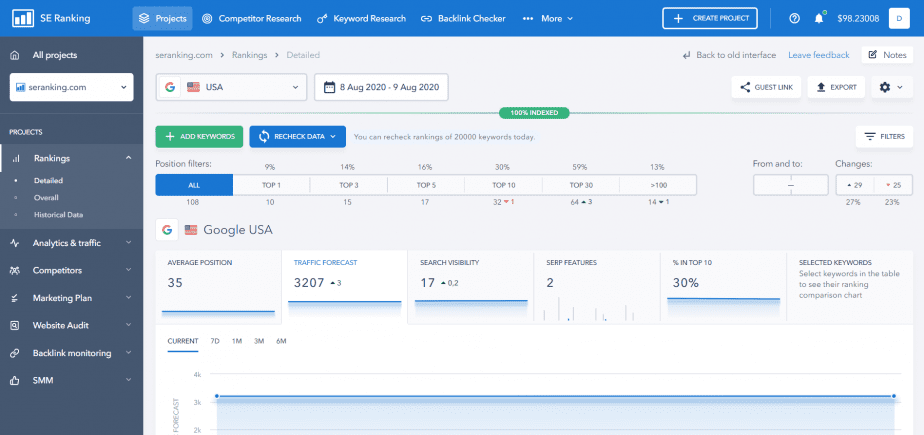Select the Detailed rankings view
The width and height of the screenshot is (924, 435).
[48, 181]
